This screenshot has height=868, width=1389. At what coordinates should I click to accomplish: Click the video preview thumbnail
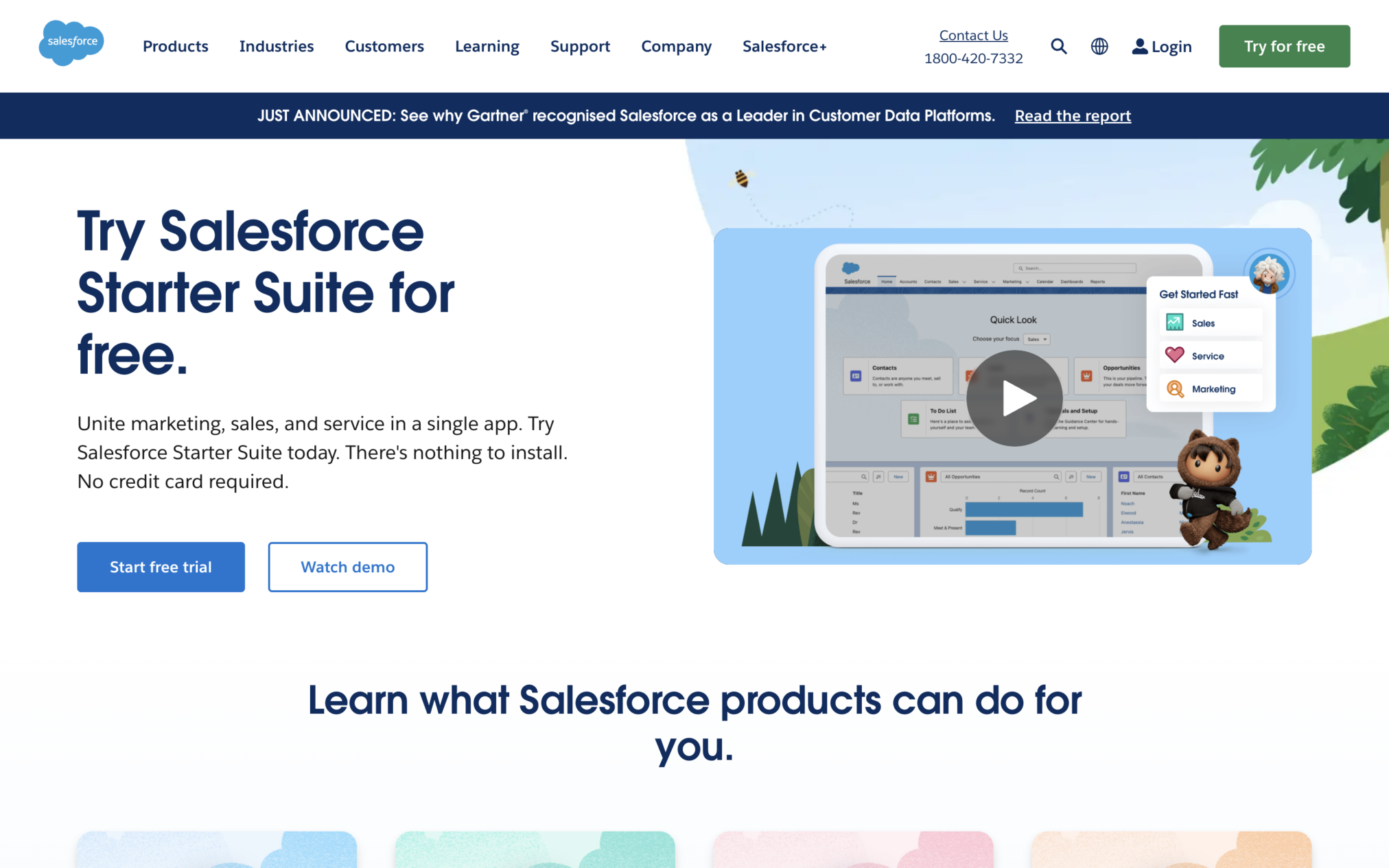click(1012, 396)
